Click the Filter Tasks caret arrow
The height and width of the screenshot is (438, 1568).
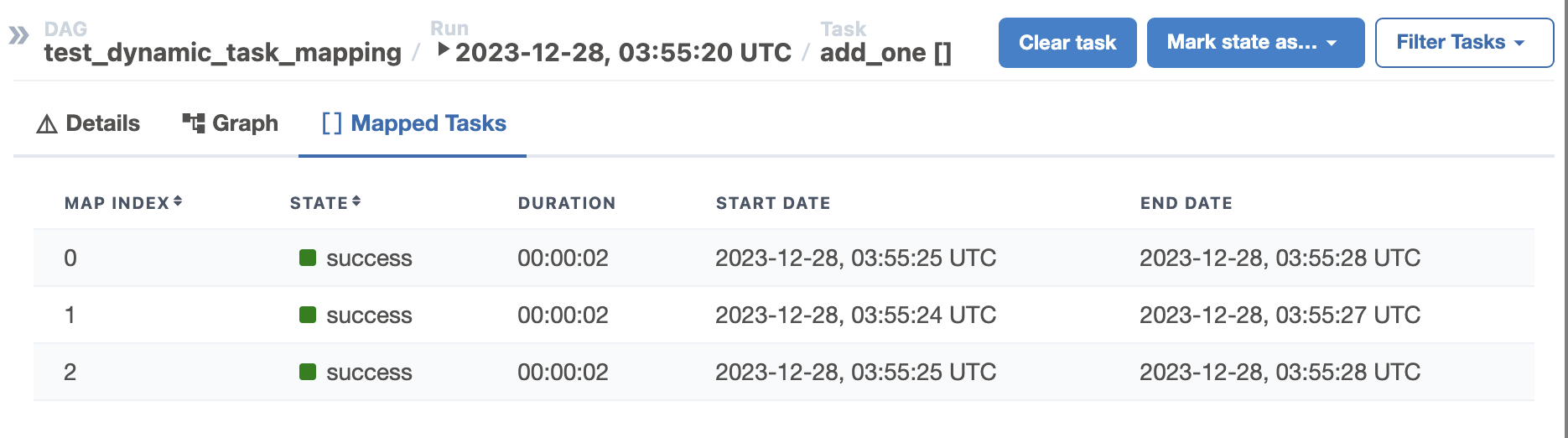(x=1519, y=43)
